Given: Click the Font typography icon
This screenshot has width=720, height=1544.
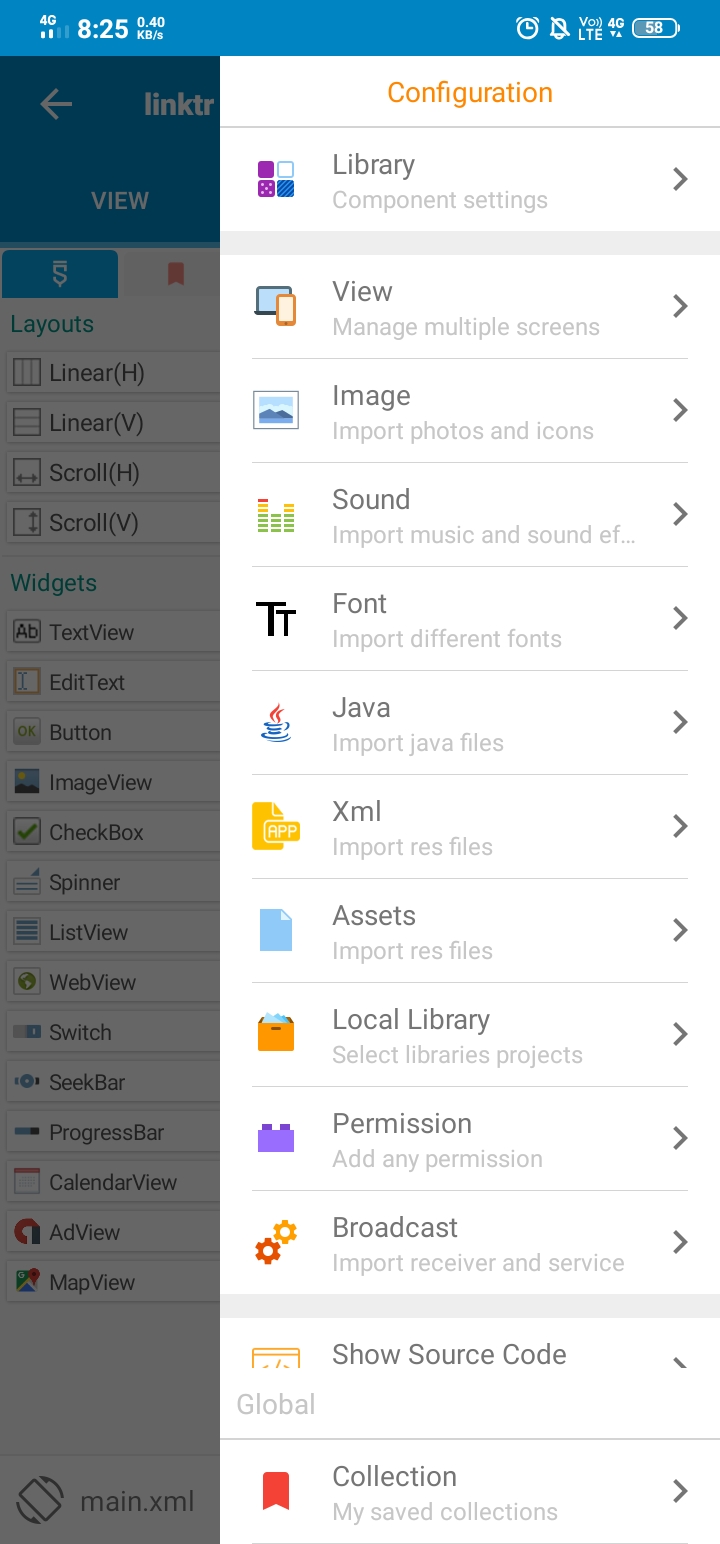Looking at the screenshot, I should click(276, 619).
